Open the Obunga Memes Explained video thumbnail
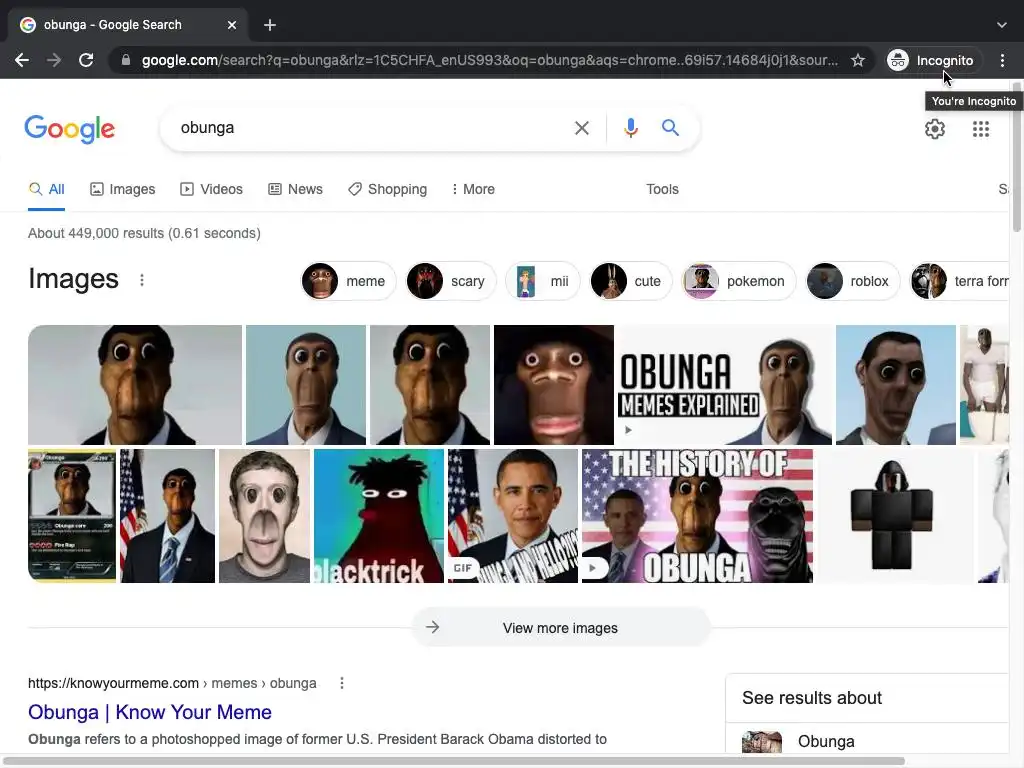The image size is (1024, 768). click(x=725, y=385)
